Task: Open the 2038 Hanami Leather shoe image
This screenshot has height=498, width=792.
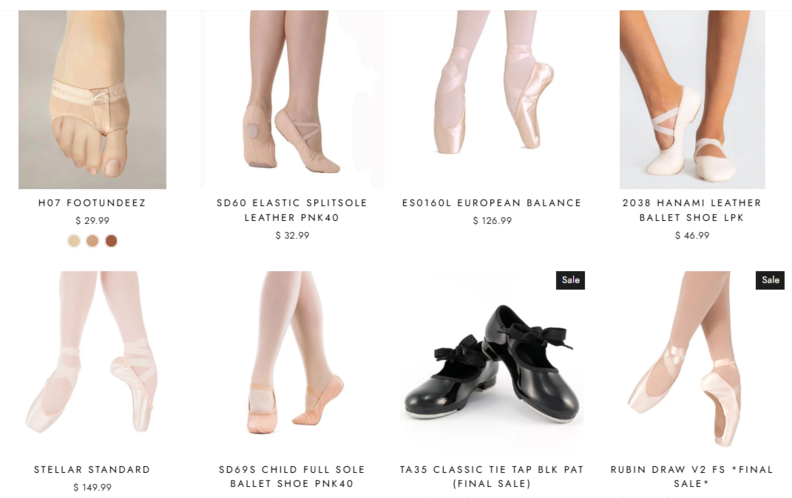Action: tap(692, 99)
